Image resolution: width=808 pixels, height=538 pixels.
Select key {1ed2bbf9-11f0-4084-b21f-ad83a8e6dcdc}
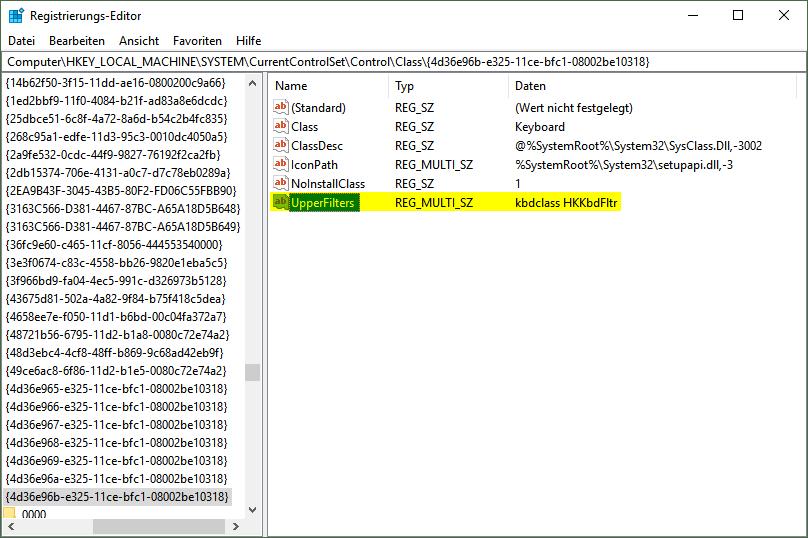(x=116, y=100)
